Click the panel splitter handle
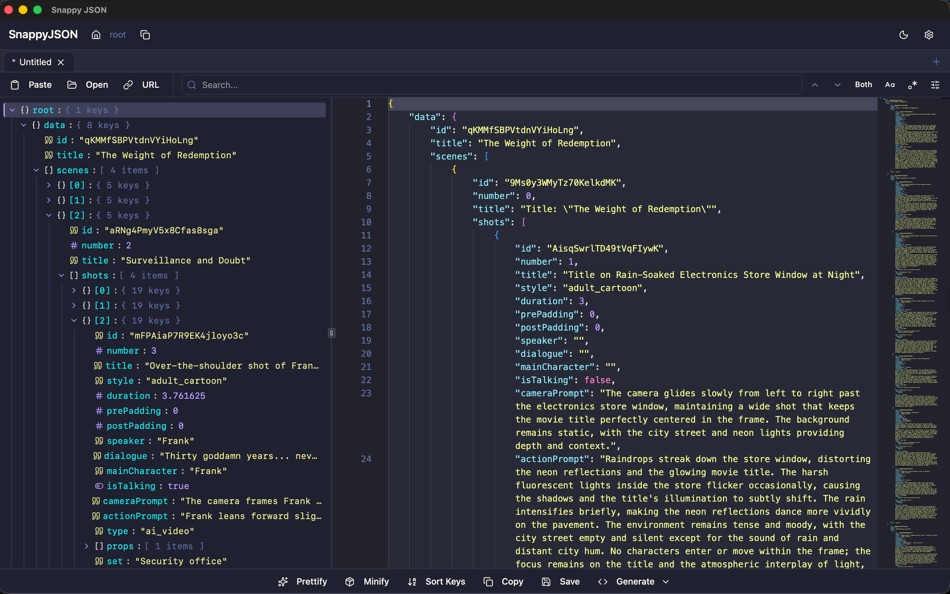950x594 pixels. [x=331, y=333]
